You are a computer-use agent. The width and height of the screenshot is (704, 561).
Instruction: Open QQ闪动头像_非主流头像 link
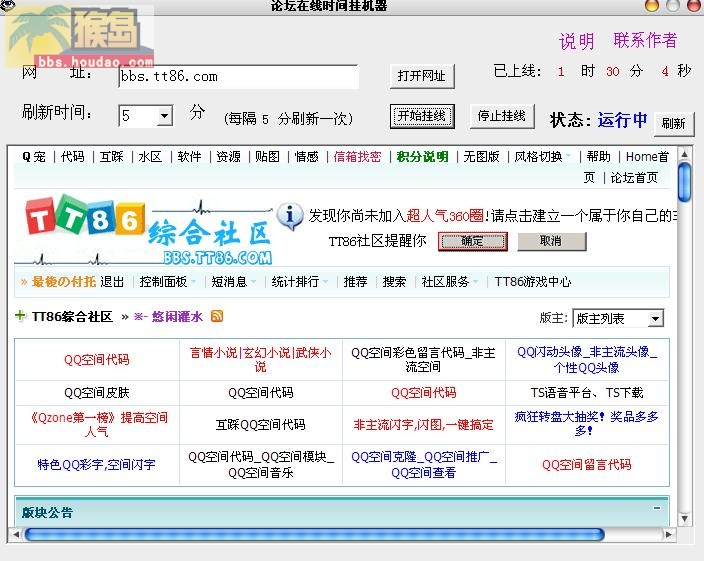[x=587, y=360]
